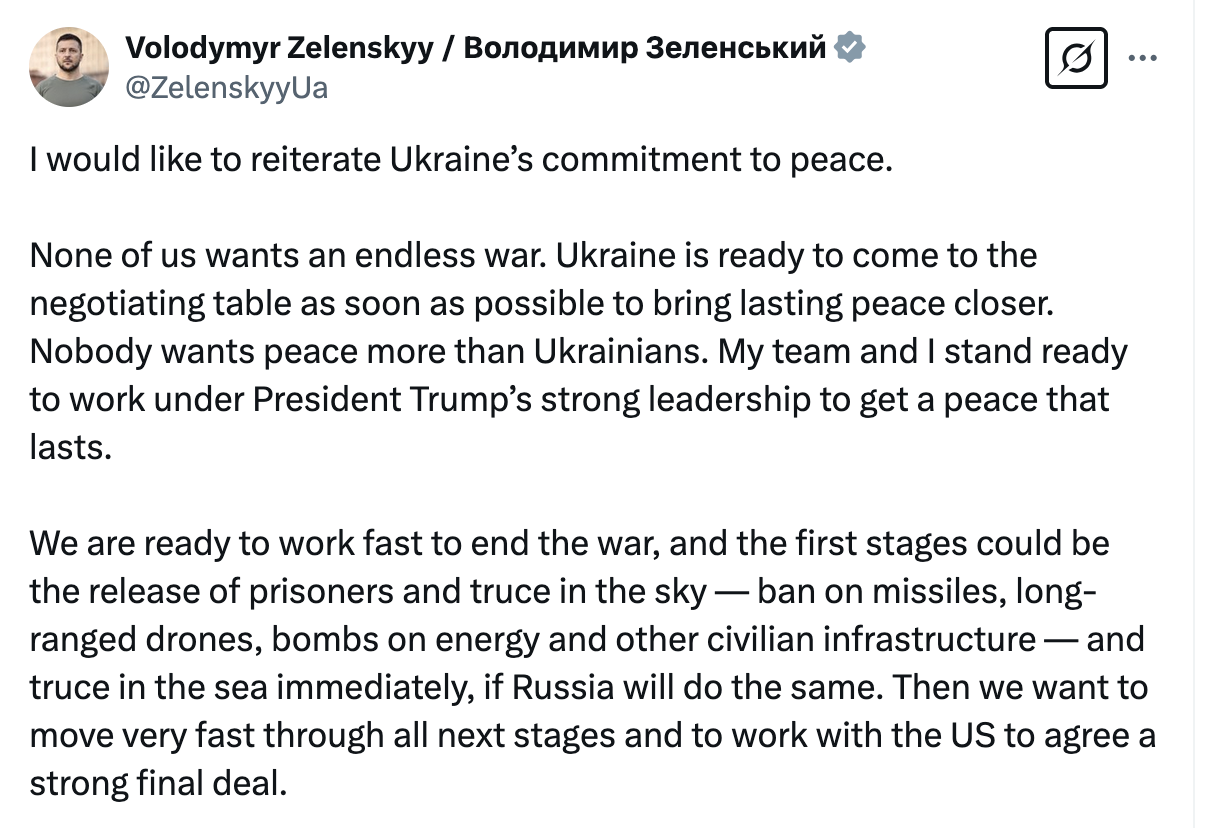
Task: Click the blue verified badge
Action: [850, 47]
